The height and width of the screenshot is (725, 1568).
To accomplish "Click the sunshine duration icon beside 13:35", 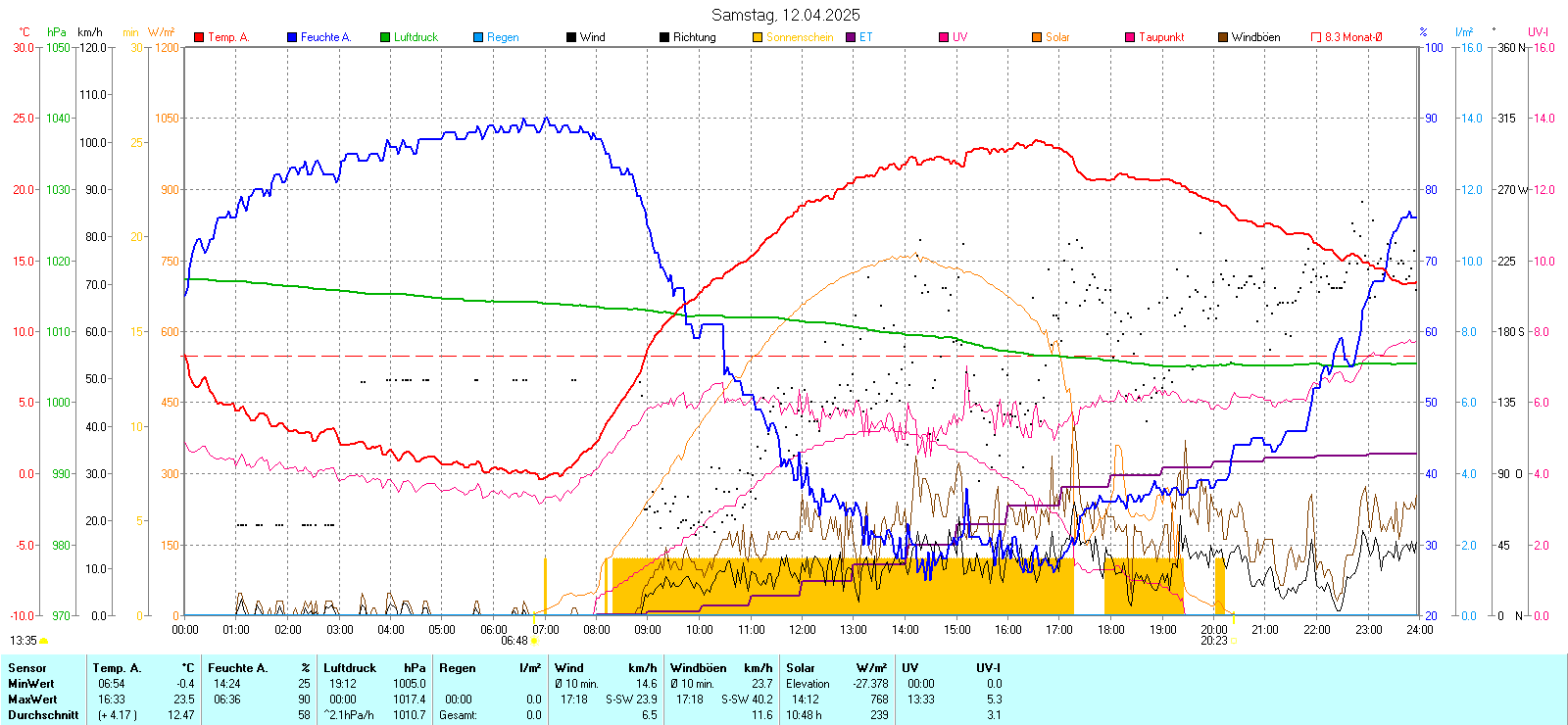I will pos(43,641).
